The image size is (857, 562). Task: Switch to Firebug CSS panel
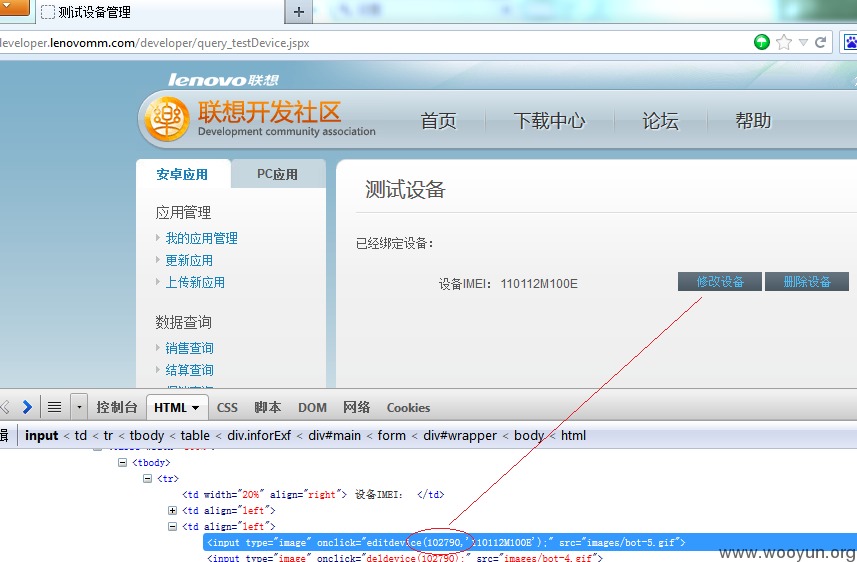(227, 408)
